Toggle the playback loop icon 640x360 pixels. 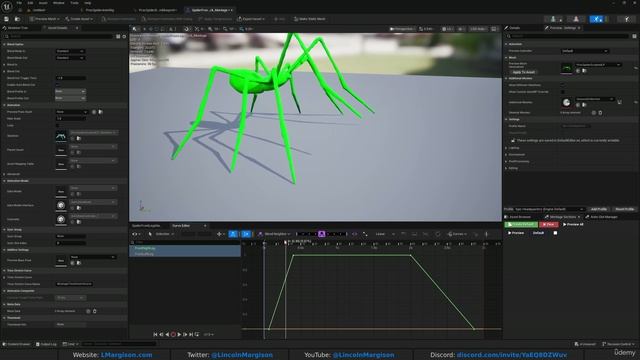click(197, 334)
